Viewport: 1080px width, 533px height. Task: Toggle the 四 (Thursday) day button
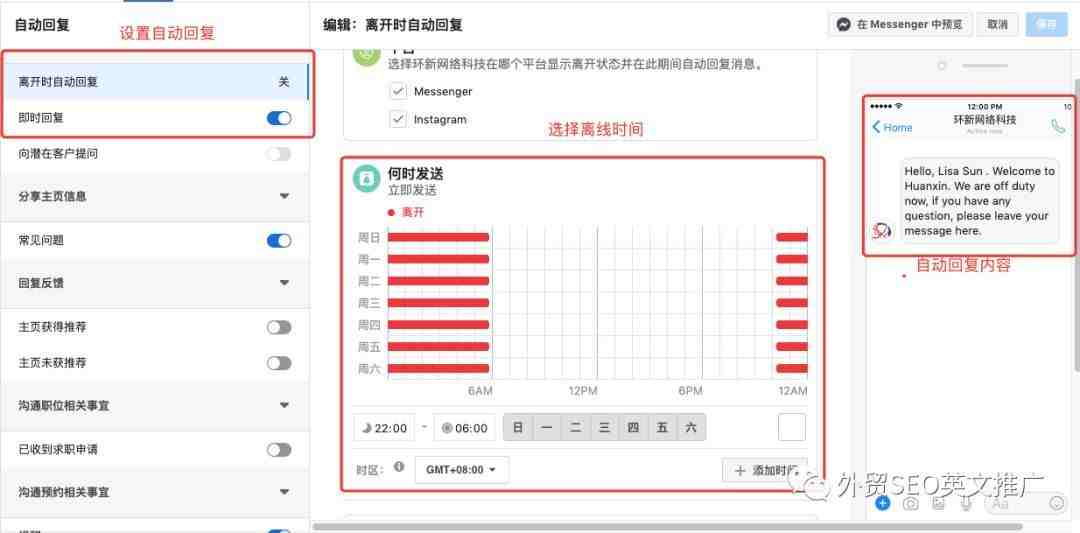click(634, 428)
